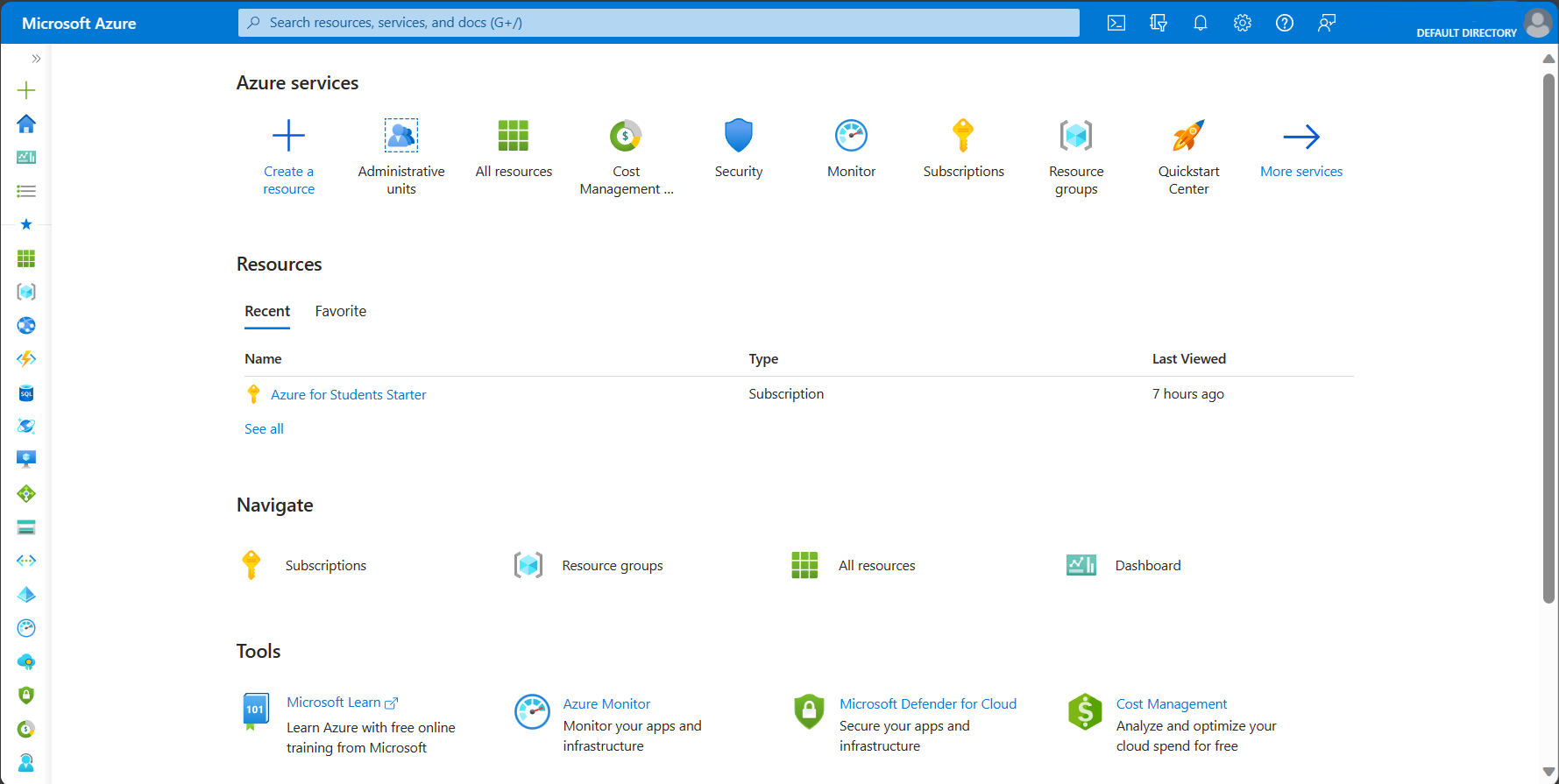Open the Security shield service
This screenshot has height=784, width=1559.
(x=739, y=136)
